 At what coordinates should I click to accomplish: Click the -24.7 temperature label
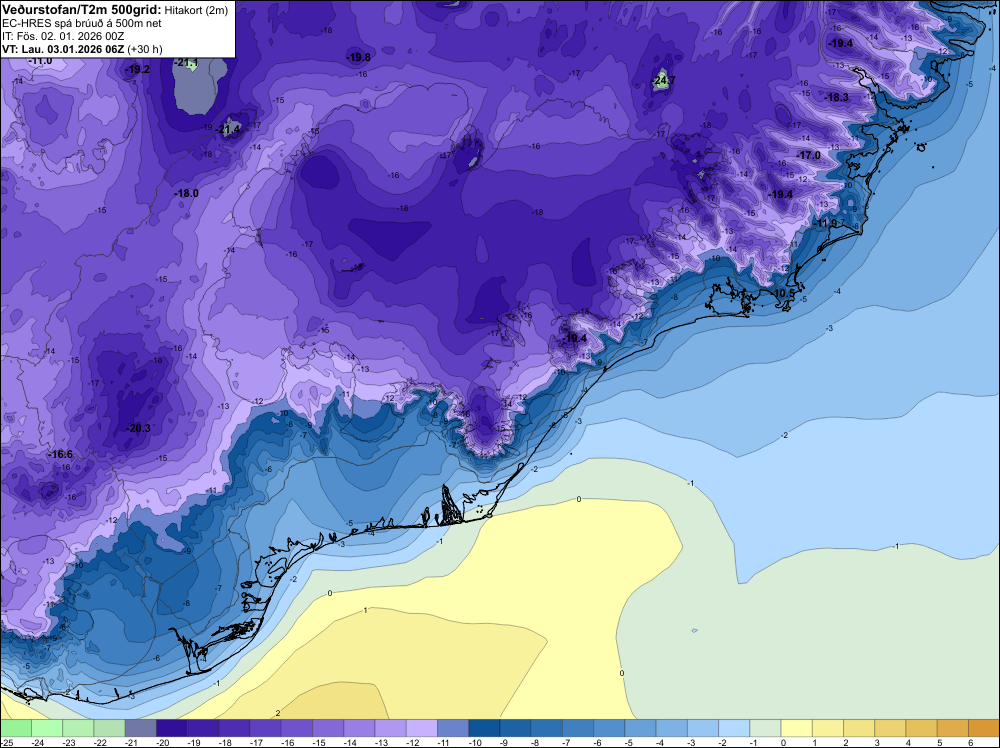pyautogui.click(x=664, y=80)
